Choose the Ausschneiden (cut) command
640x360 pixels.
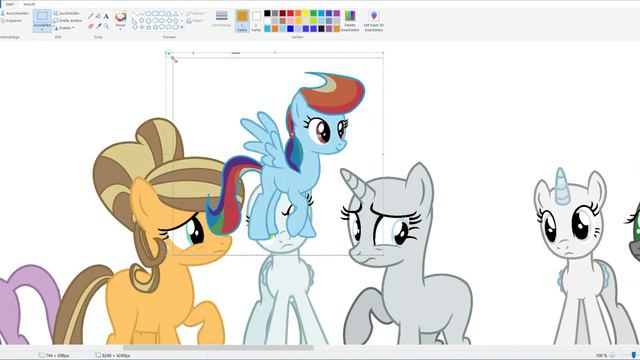14,13
